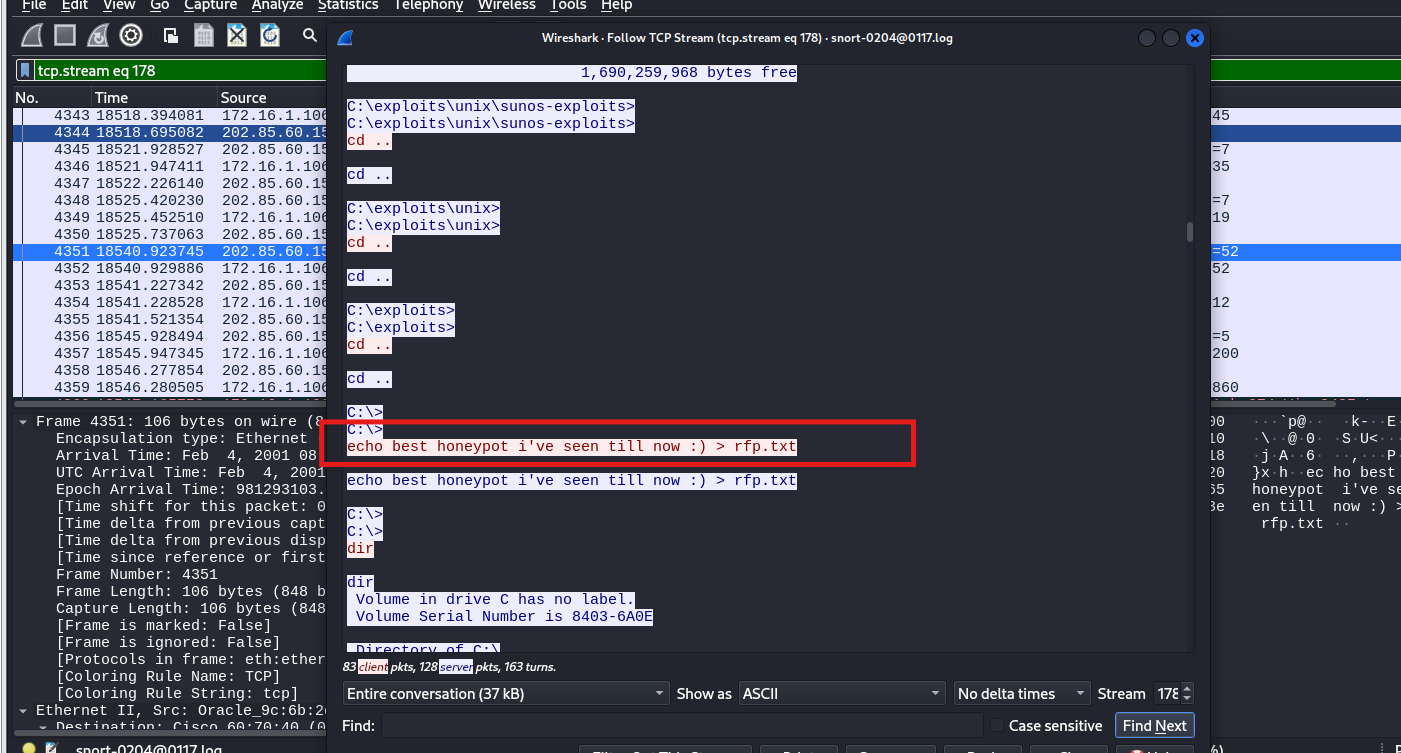The height and width of the screenshot is (753, 1401).
Task: Click 'Encapsulation type: Ethernet' detail row
Action: click(x=182, y=438)
